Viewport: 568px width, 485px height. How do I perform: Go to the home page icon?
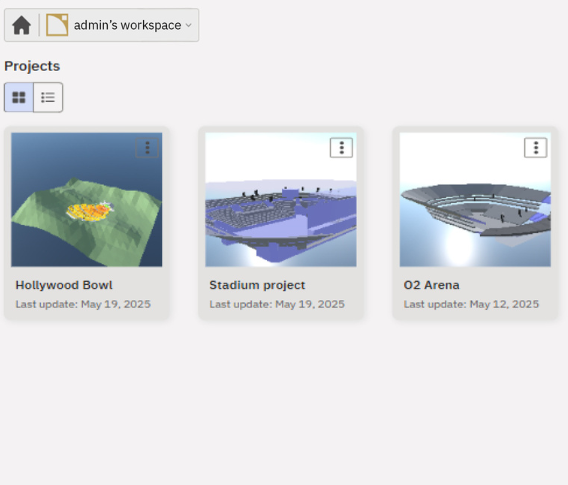21,25
